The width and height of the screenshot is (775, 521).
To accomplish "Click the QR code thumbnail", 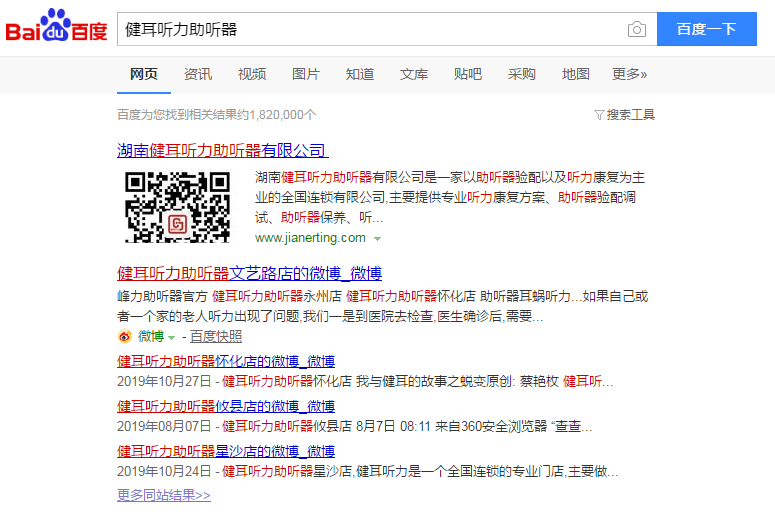I will pos(177,206).
